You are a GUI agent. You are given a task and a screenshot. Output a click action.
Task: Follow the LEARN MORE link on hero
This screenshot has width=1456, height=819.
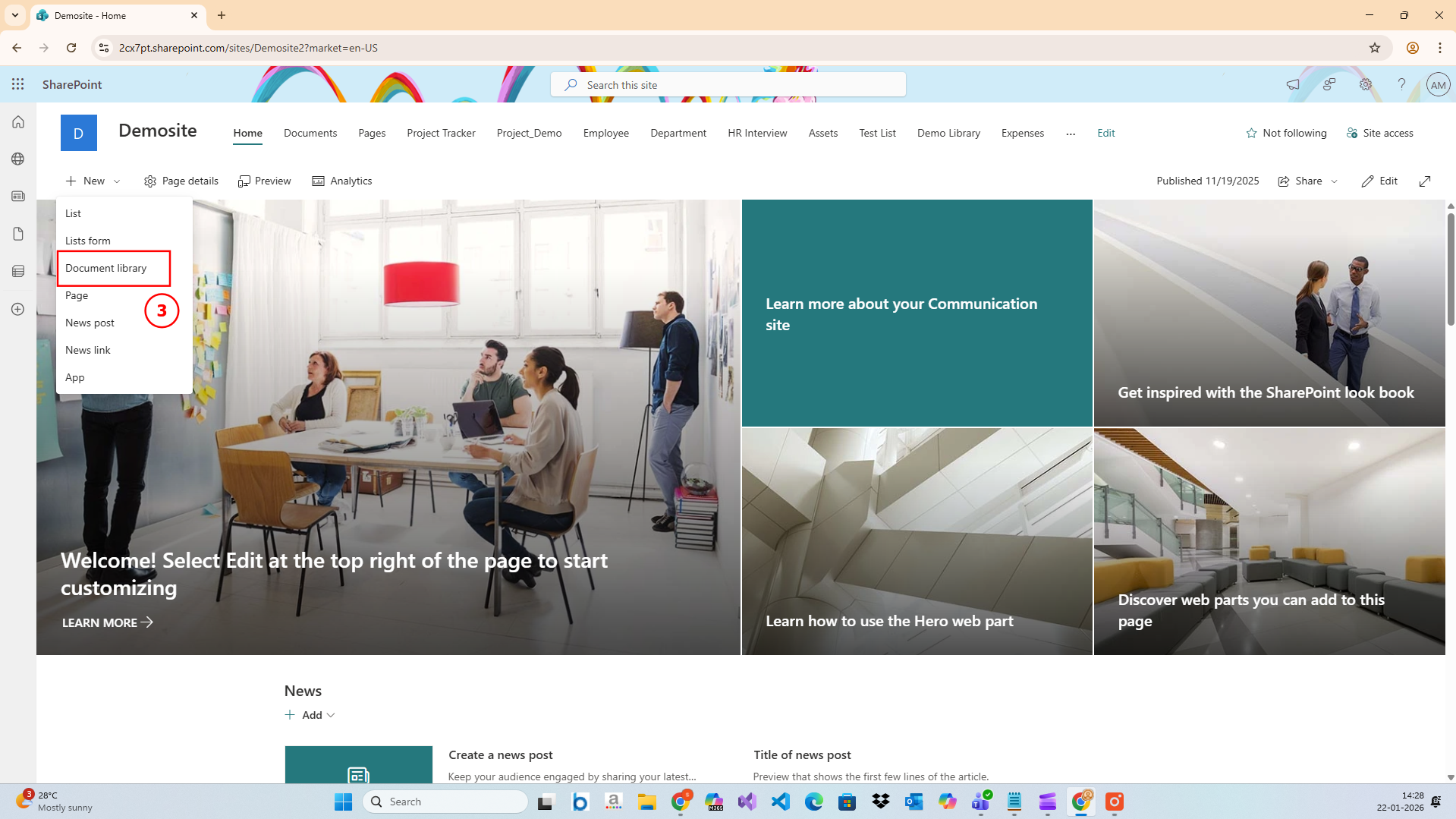[x=108, y=623]
